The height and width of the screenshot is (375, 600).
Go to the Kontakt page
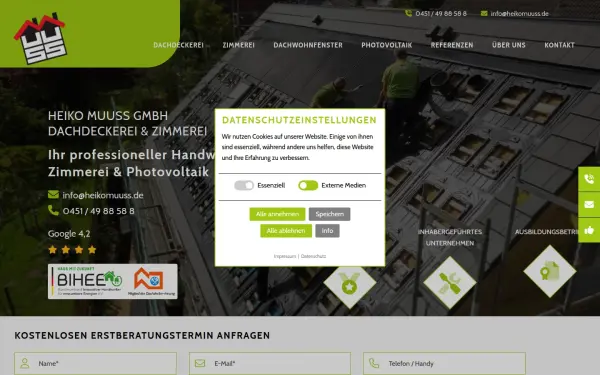pos(559,45)
